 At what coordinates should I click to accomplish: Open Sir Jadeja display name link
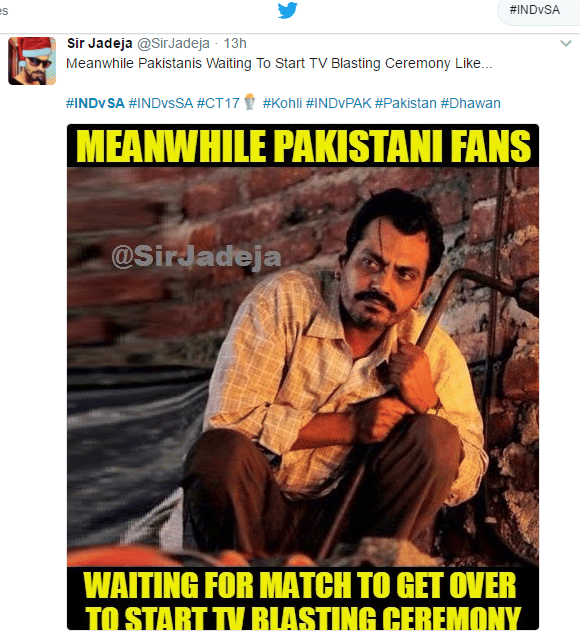[x=99, y=43]
